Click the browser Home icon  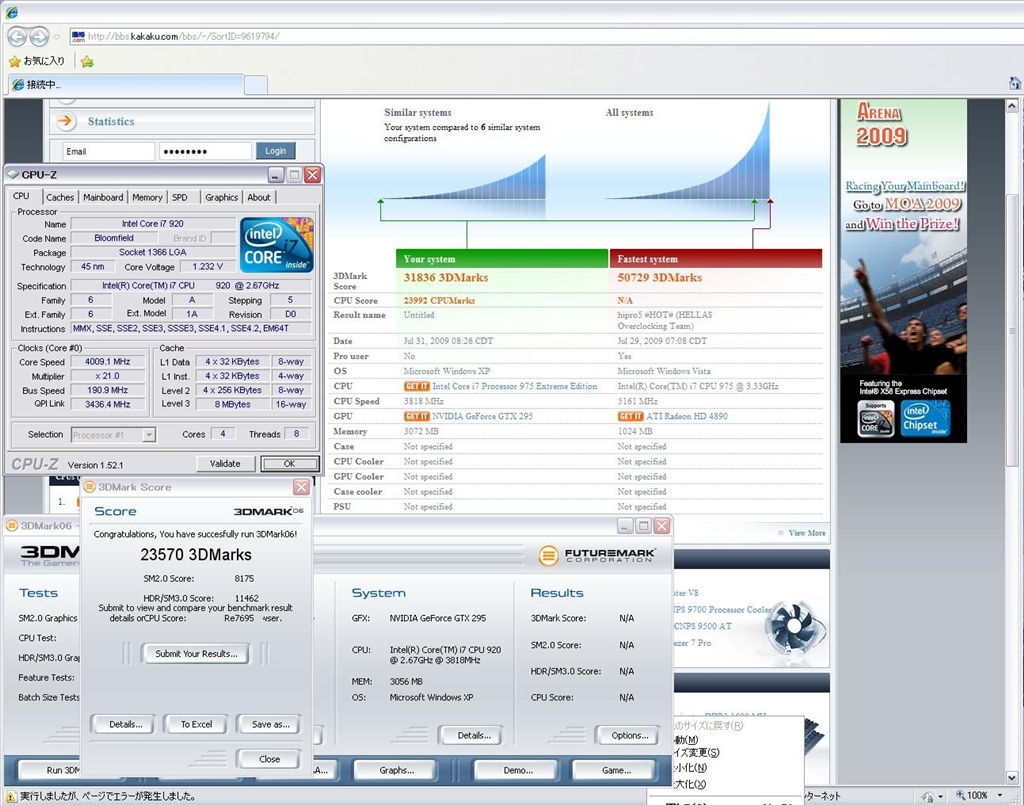point(1014,84)
